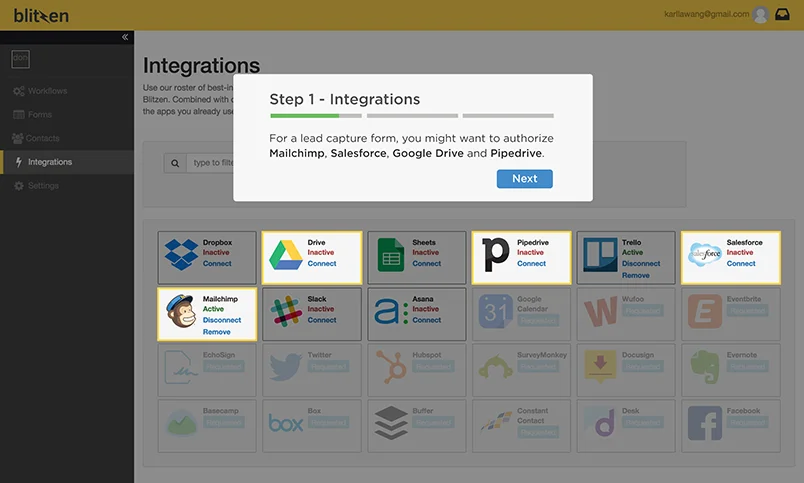The width and height of the screenshot is (804, 483).
Task: Click the Wufoo W icon
Action: pyautogui.click(x=600, y=311)
